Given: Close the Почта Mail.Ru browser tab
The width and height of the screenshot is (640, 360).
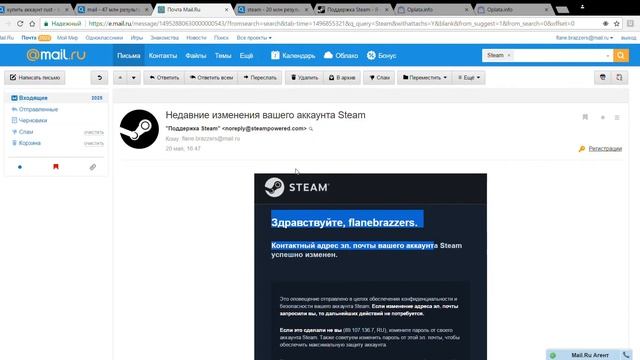Looking at the screenshot, I should 227,9.
